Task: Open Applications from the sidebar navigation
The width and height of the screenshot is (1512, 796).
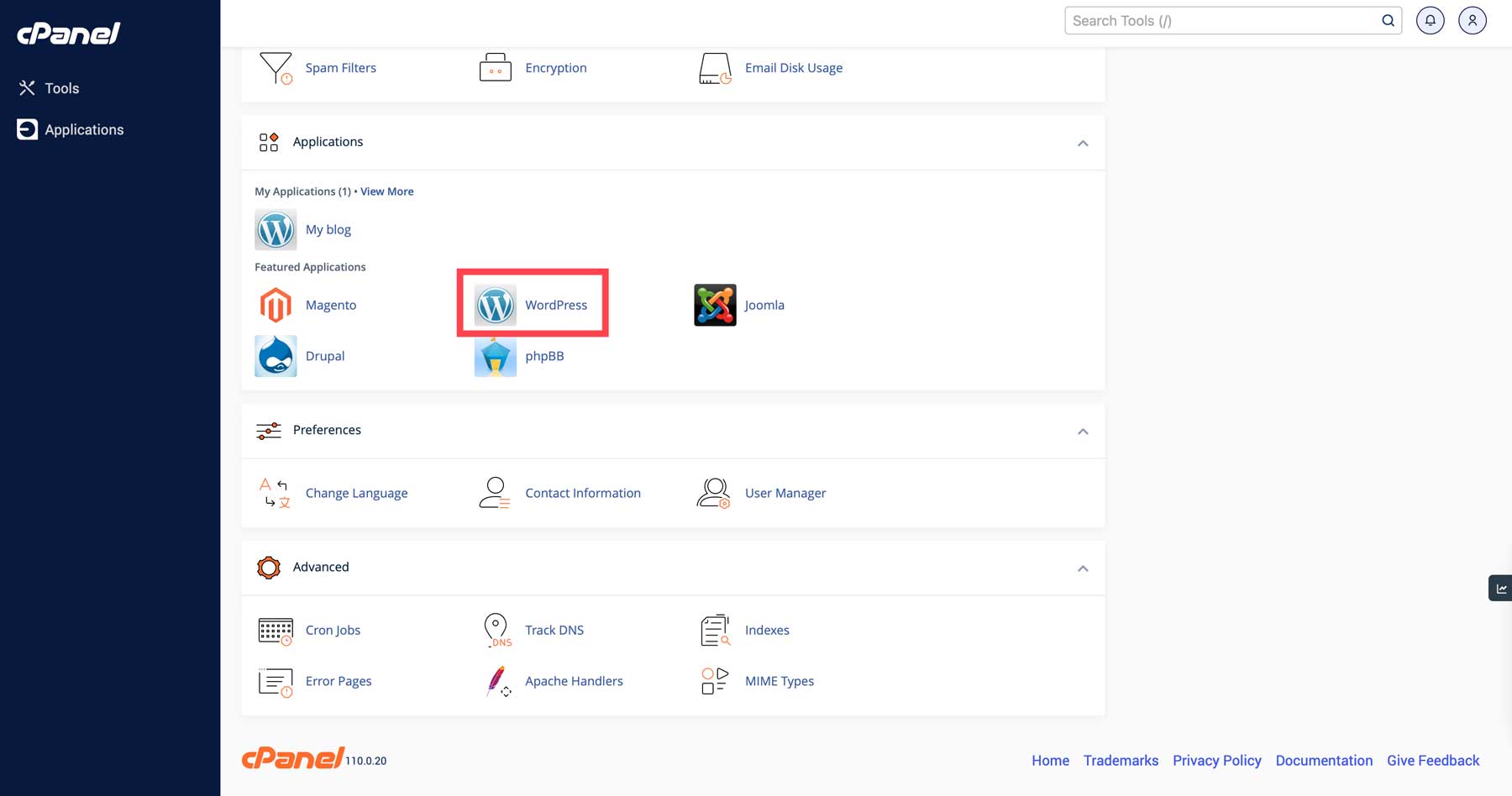Action: [84, 129]
